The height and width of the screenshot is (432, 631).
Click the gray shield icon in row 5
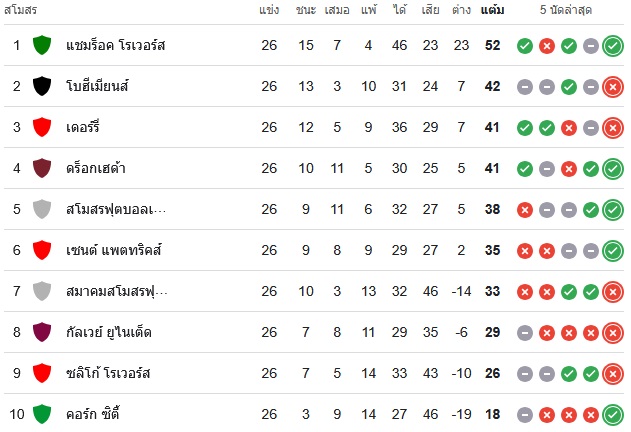tap(42, 209)
